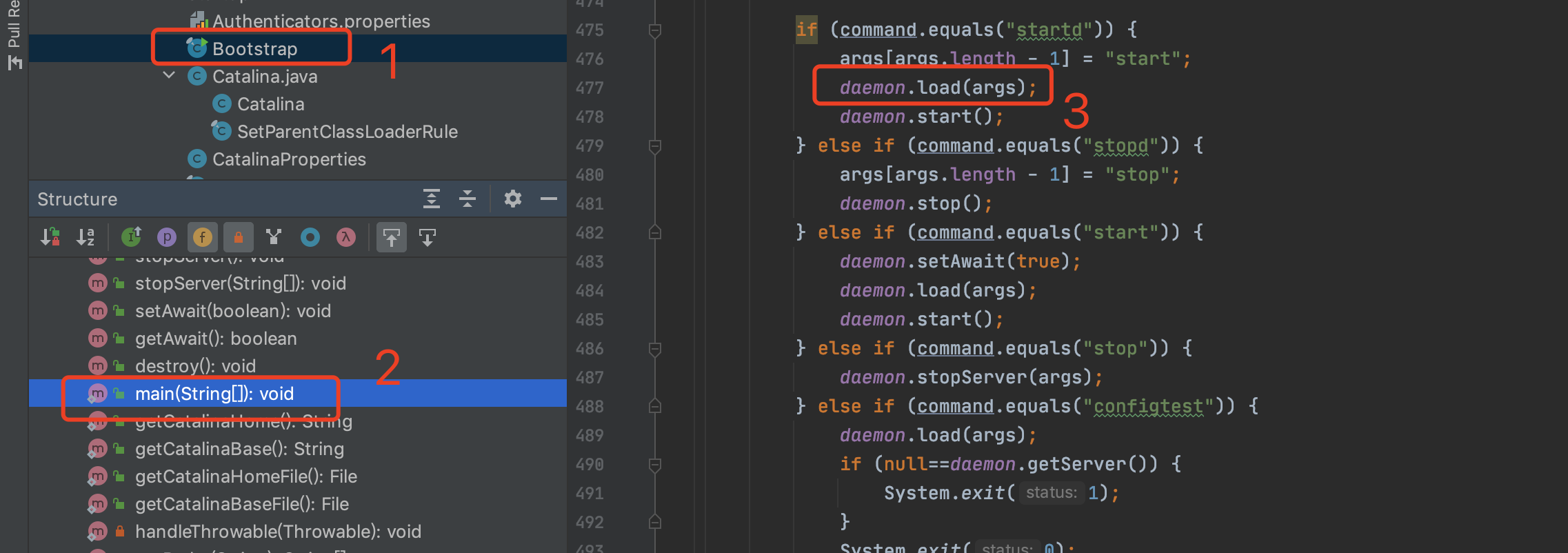Open CatalinaProperties class

pos(289,159)
